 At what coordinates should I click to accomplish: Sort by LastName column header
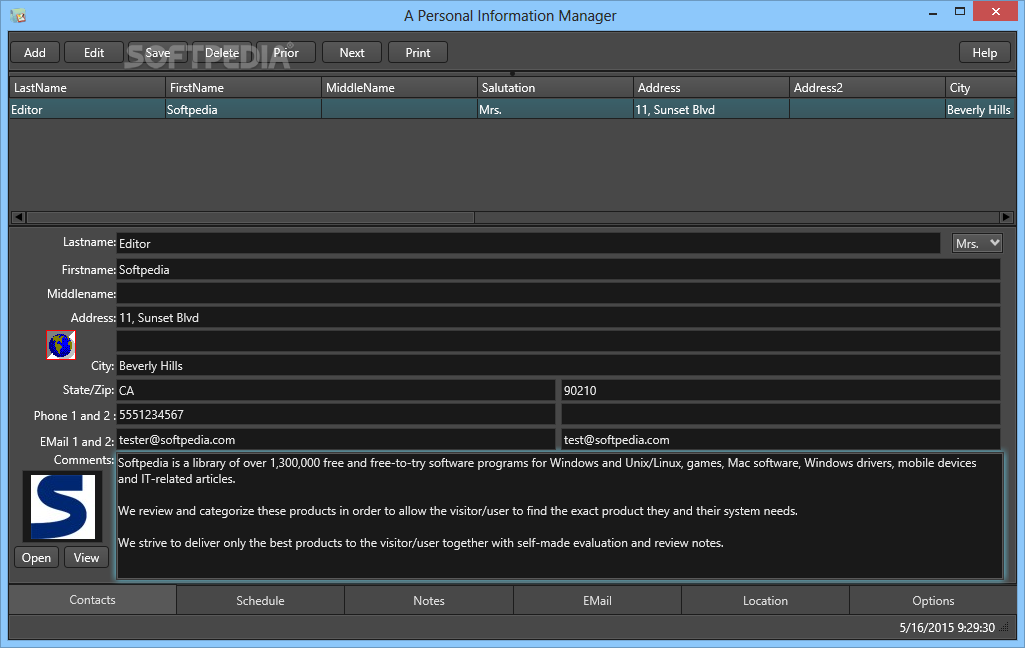click(87, 88)
